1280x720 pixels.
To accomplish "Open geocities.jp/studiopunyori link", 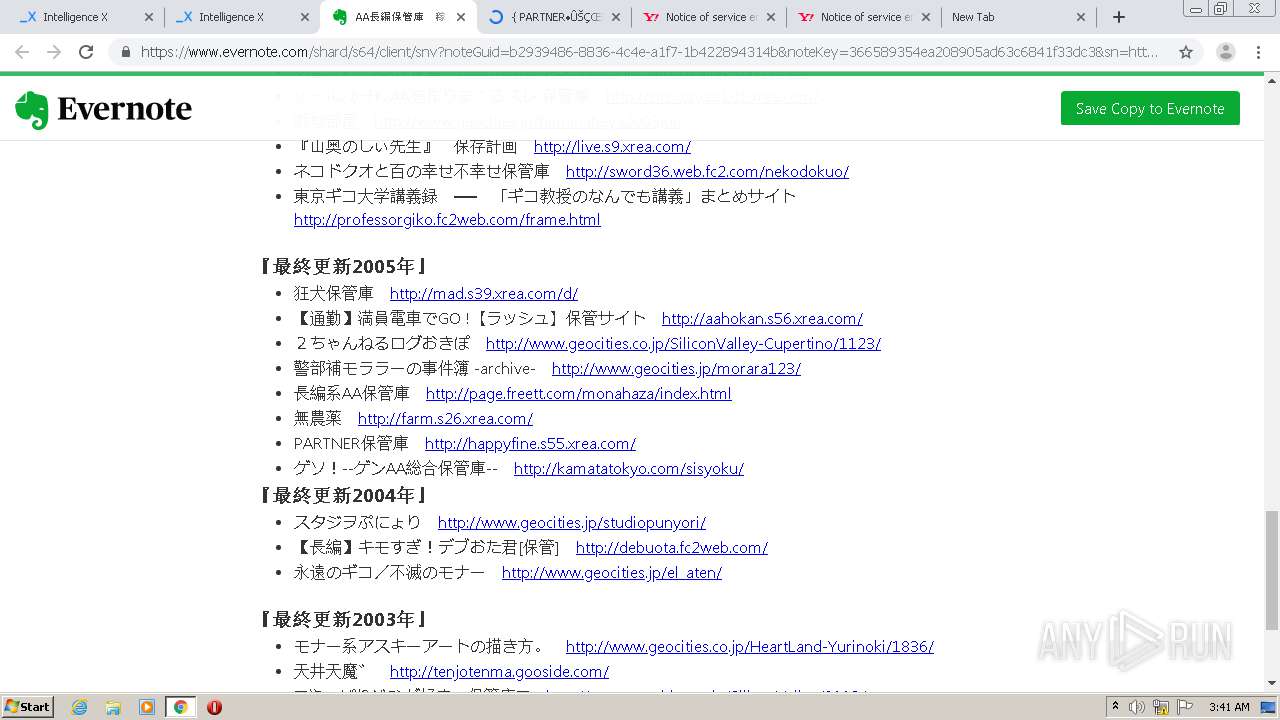I will pos(572,523).
